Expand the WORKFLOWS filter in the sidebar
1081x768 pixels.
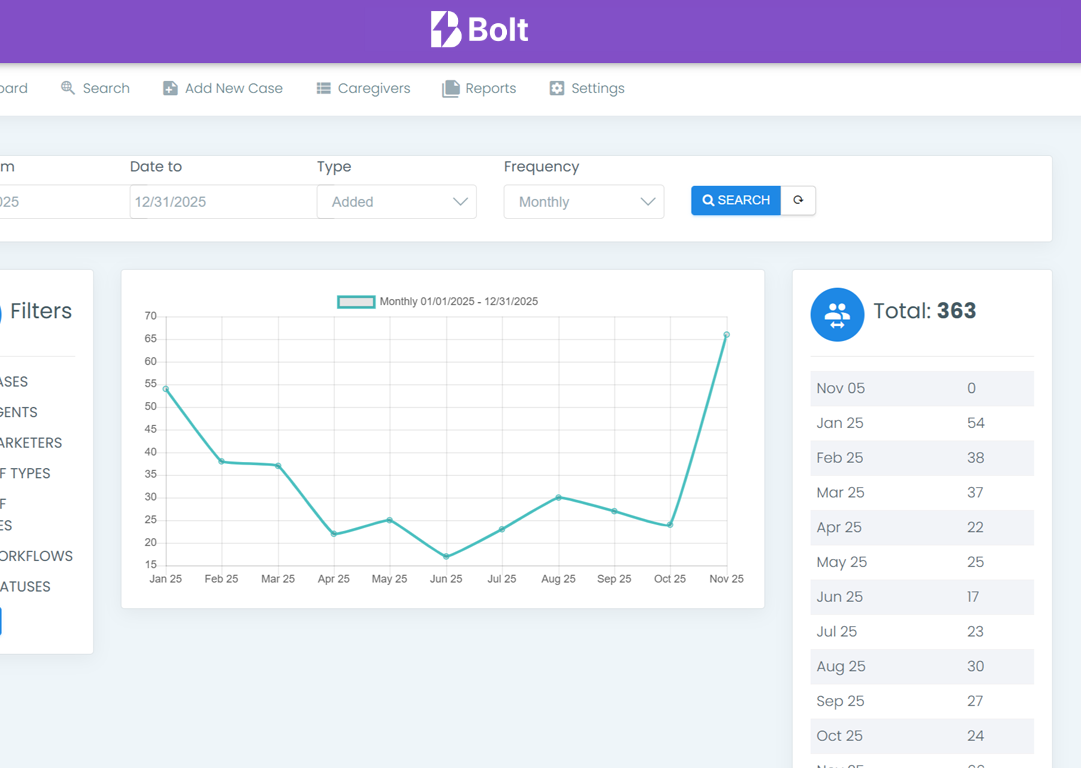[36, 556]
